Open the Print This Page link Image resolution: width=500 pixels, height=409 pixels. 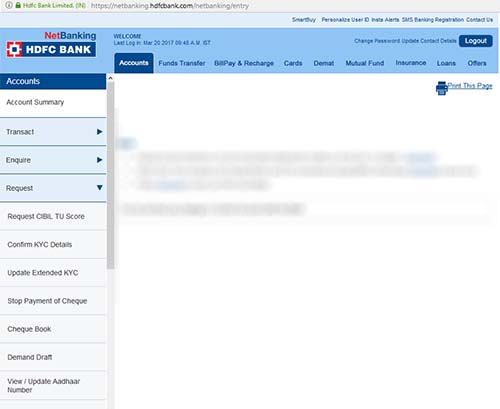470,86
